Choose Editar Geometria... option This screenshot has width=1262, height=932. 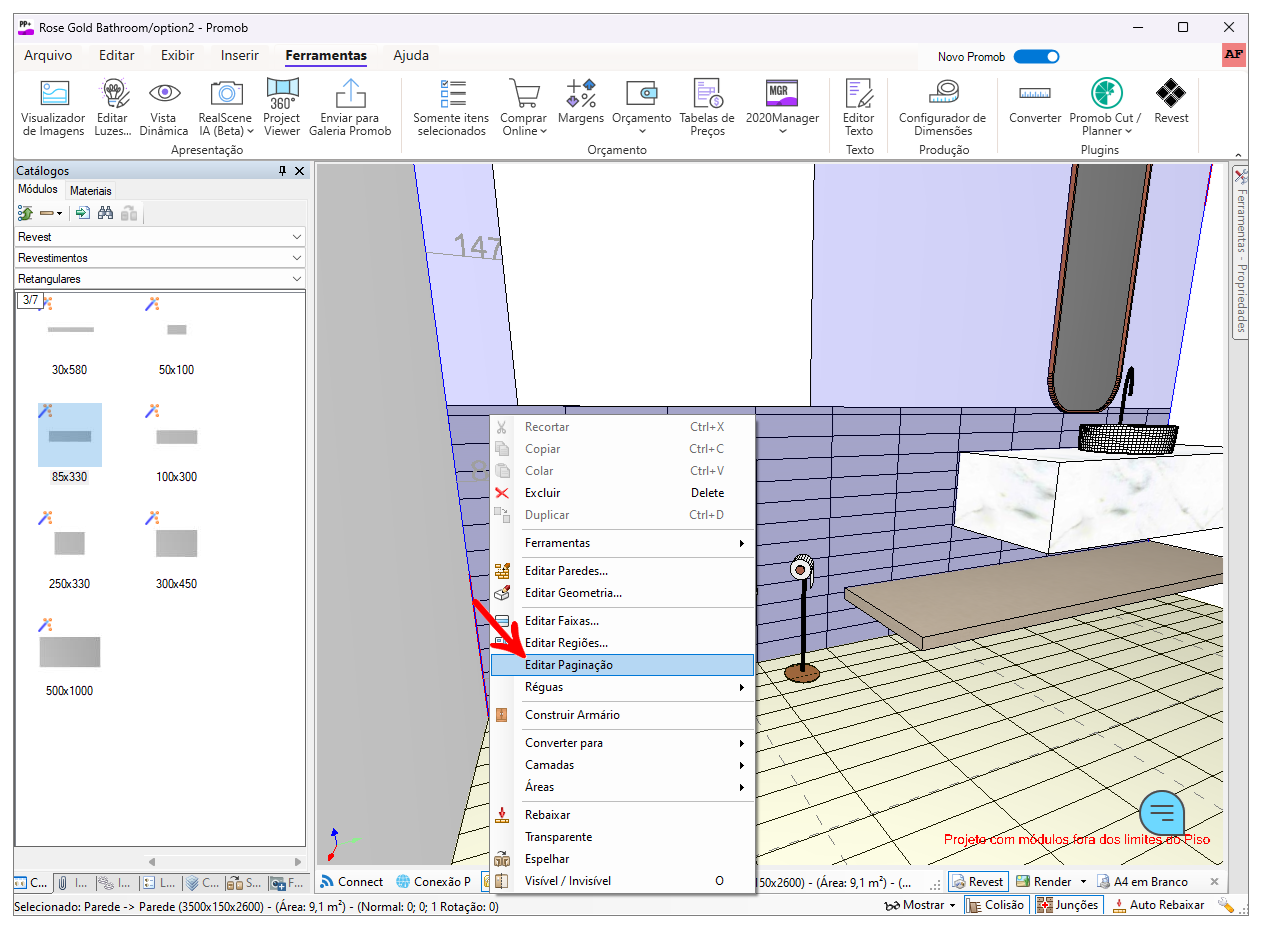(x=621, y=593)
